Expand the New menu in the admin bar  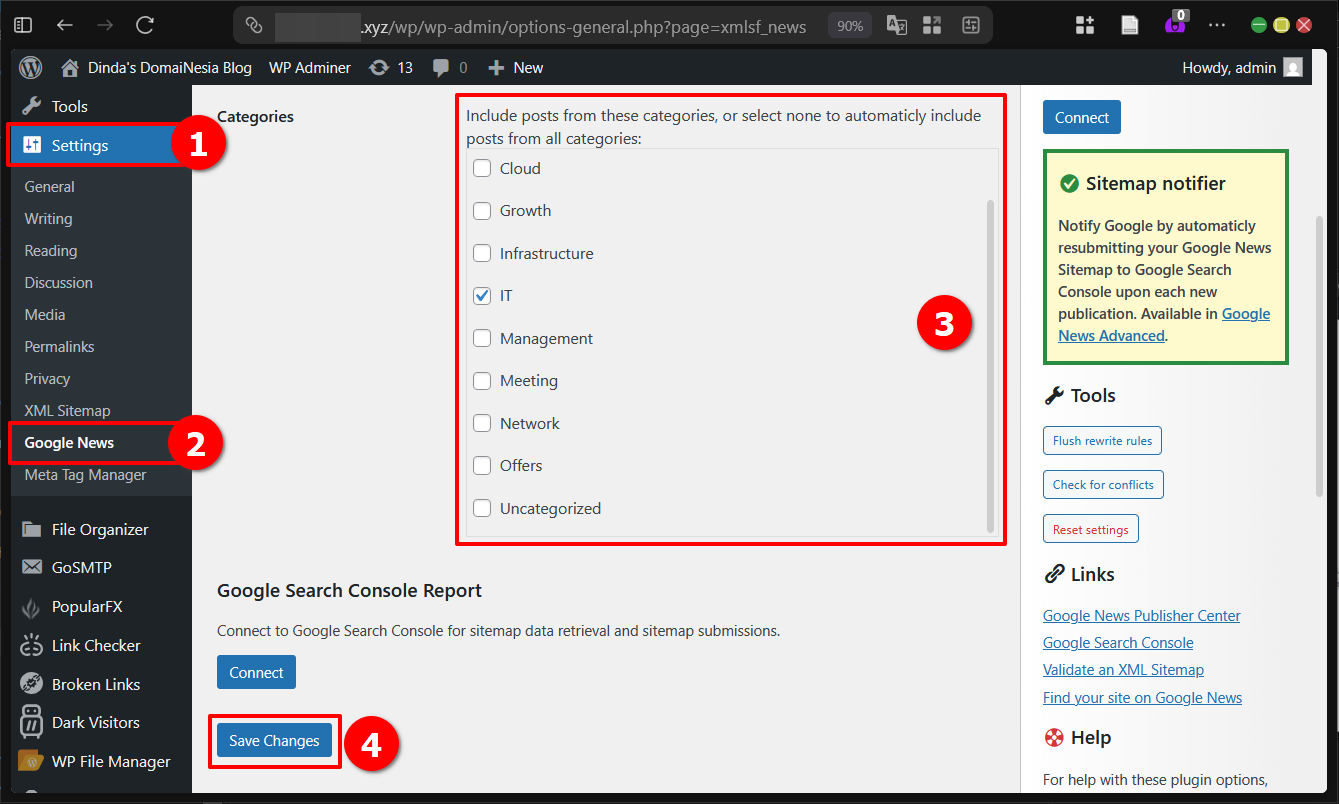coord(515,67)
